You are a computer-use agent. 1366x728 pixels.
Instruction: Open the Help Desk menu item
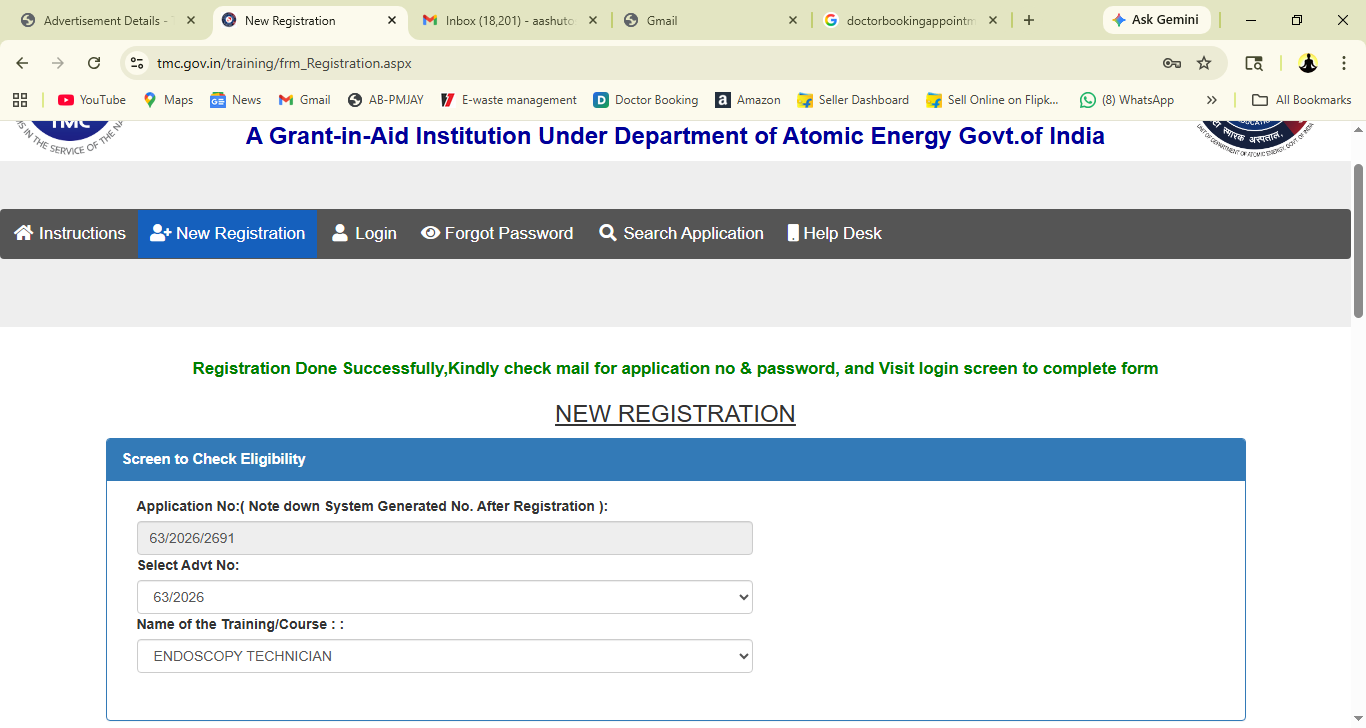click(835, 233)
